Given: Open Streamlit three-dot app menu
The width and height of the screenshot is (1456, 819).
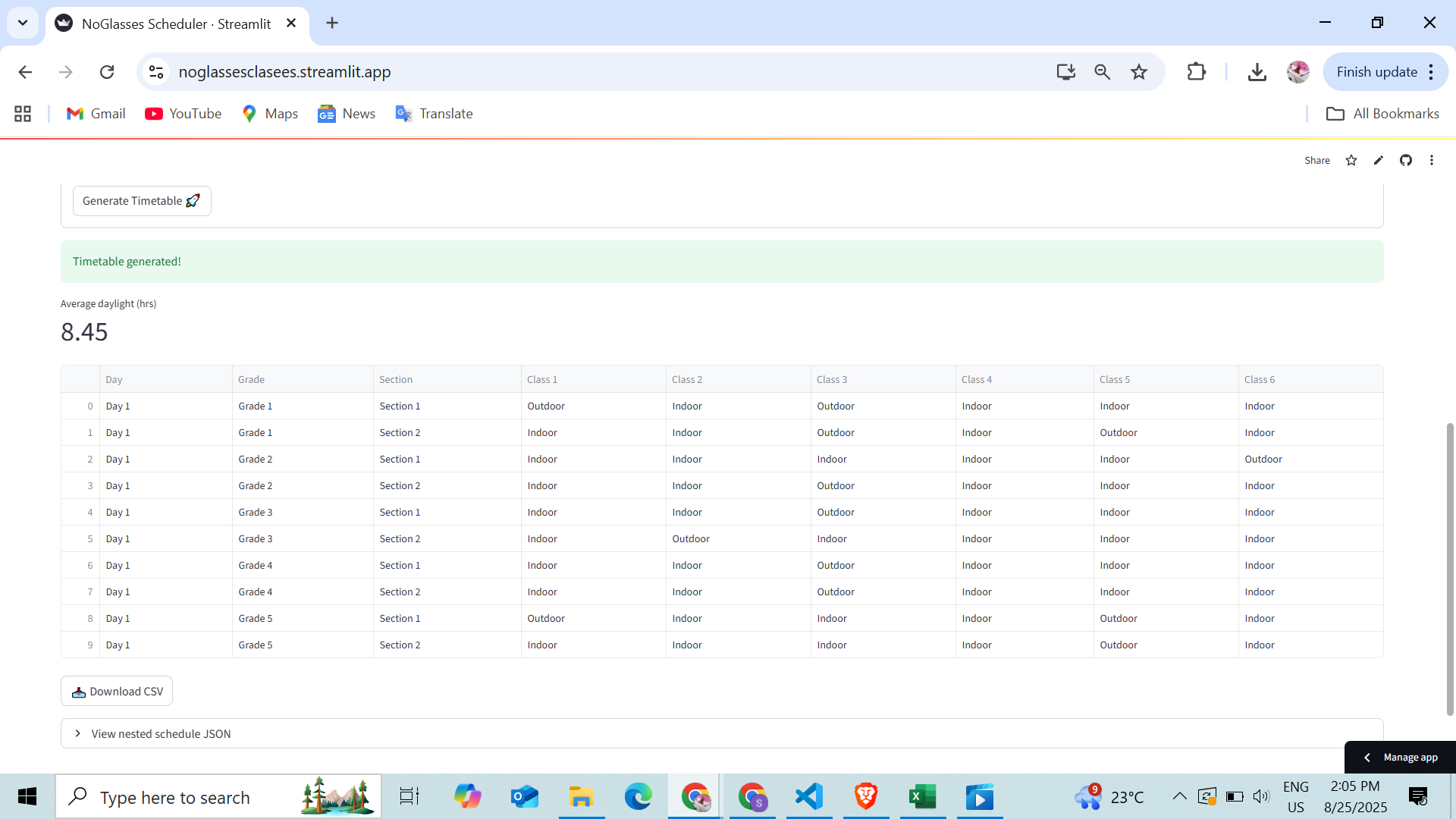Looking at the screenshot, I should [x=1431, y=160].
